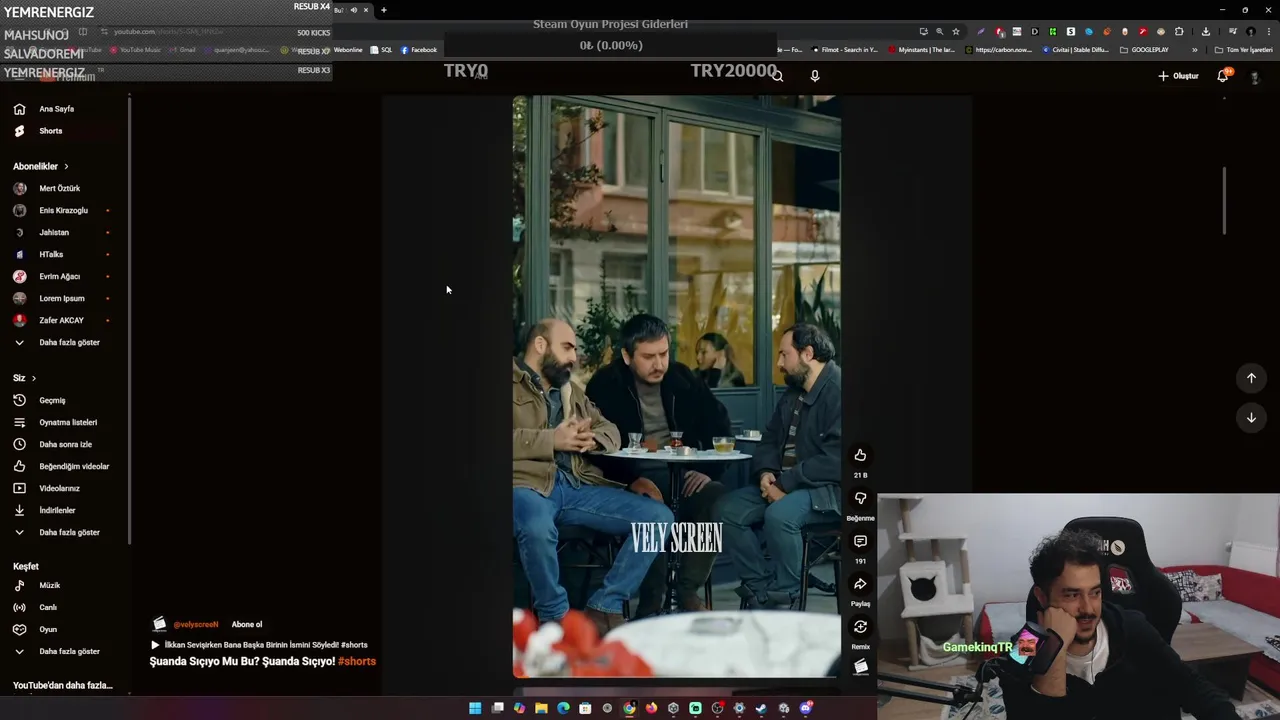Pause the short video player
Image resolution: width=1280 pixels, height=720 pixels.
click(677, 386)
